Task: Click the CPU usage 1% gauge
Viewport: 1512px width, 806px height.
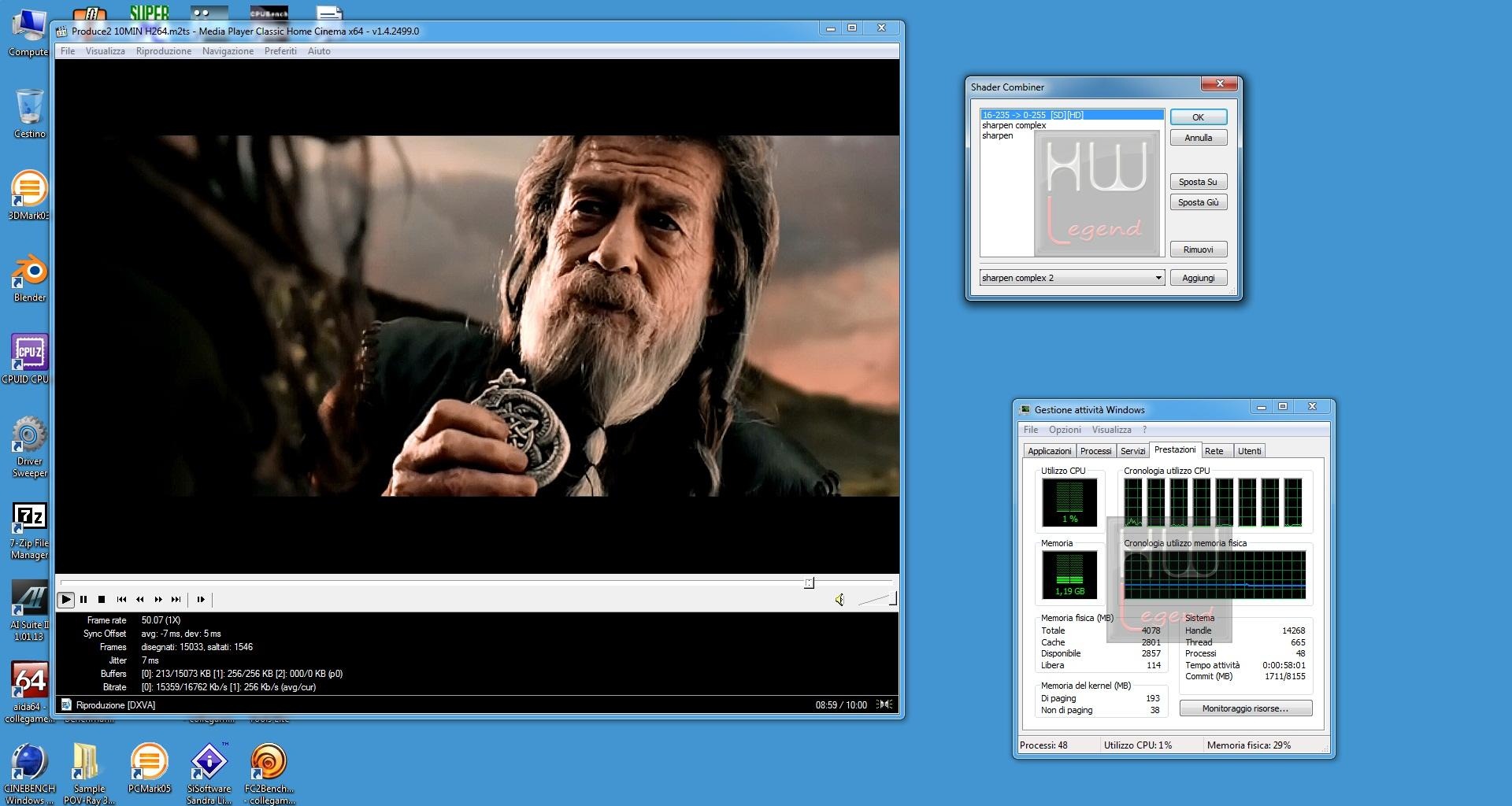Action: point(1069,502)
